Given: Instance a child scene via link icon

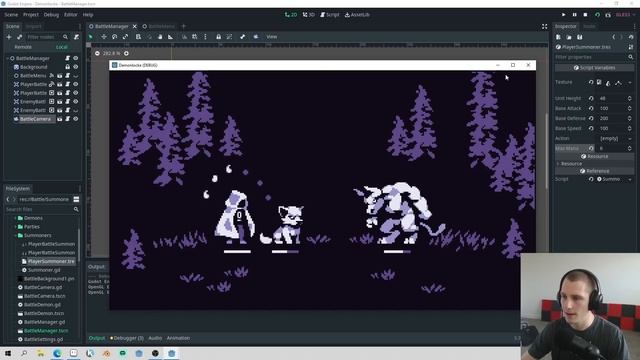Looking at the screenshot, I should coord(19,37).
